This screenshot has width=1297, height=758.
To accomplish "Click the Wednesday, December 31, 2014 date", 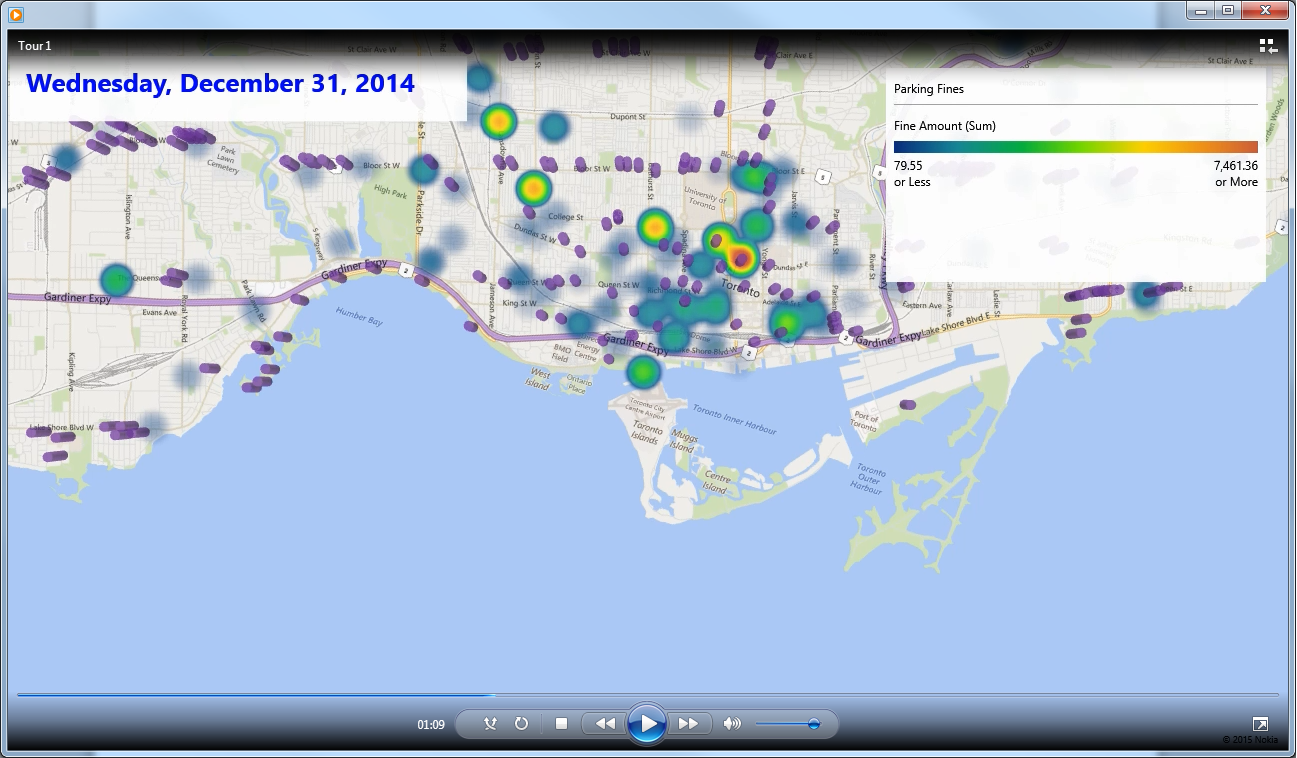I will [x=220, y=83].
